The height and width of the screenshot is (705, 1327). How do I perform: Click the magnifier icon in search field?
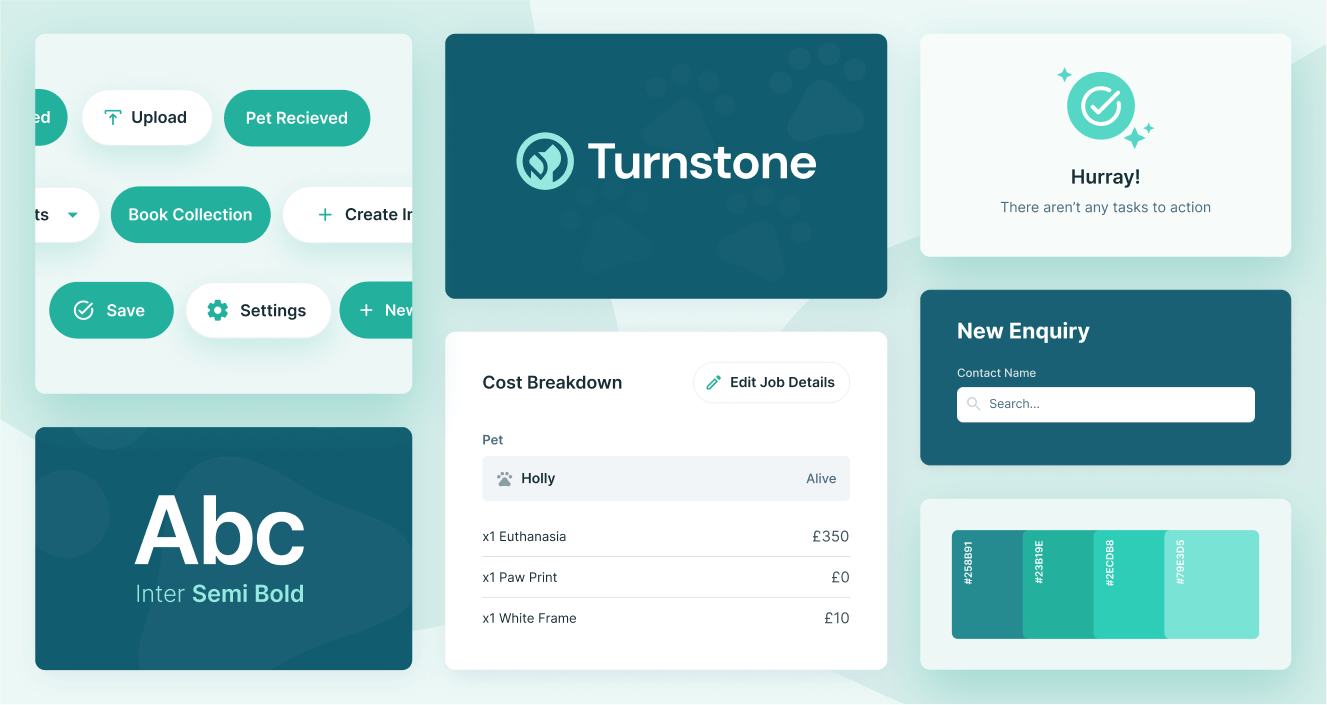pos(974,405)
